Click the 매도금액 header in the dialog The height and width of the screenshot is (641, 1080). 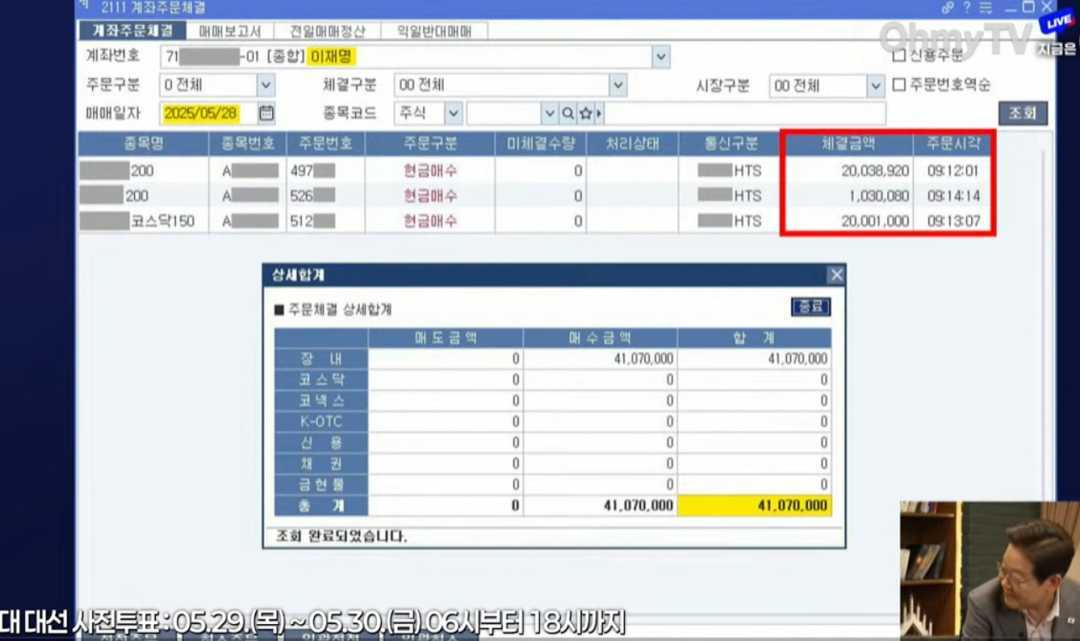[446, 338]
